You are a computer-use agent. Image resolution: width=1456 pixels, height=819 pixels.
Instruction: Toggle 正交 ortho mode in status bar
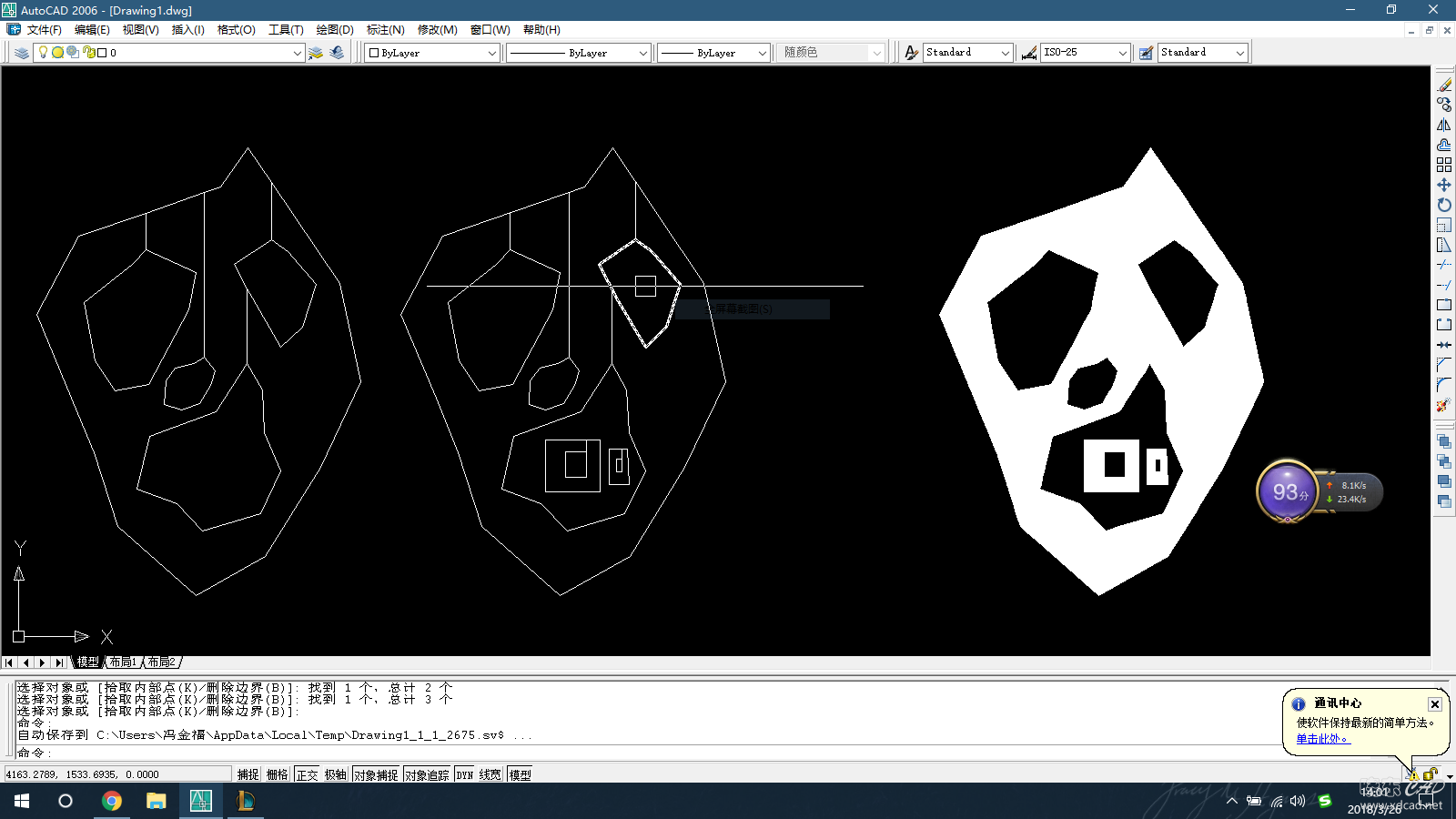pyautogui.click(x=308, y=774)
